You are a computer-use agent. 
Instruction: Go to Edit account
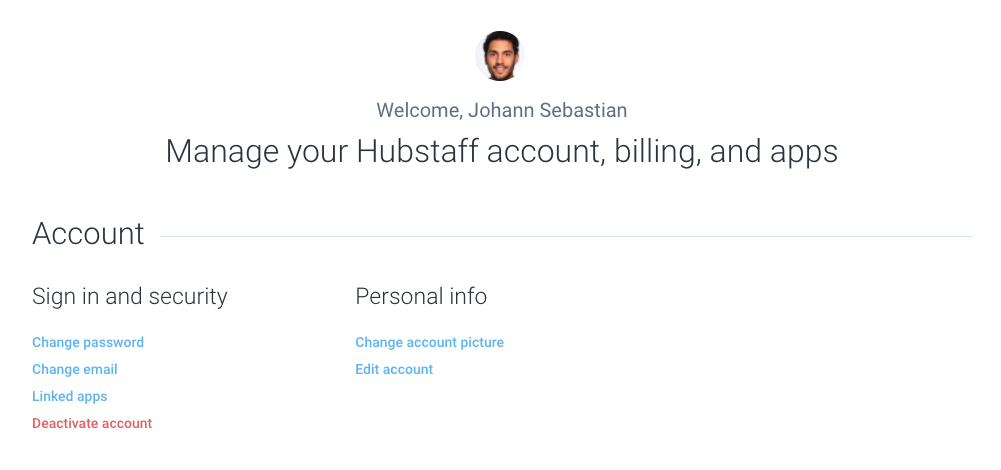click(x=394, y=369)
